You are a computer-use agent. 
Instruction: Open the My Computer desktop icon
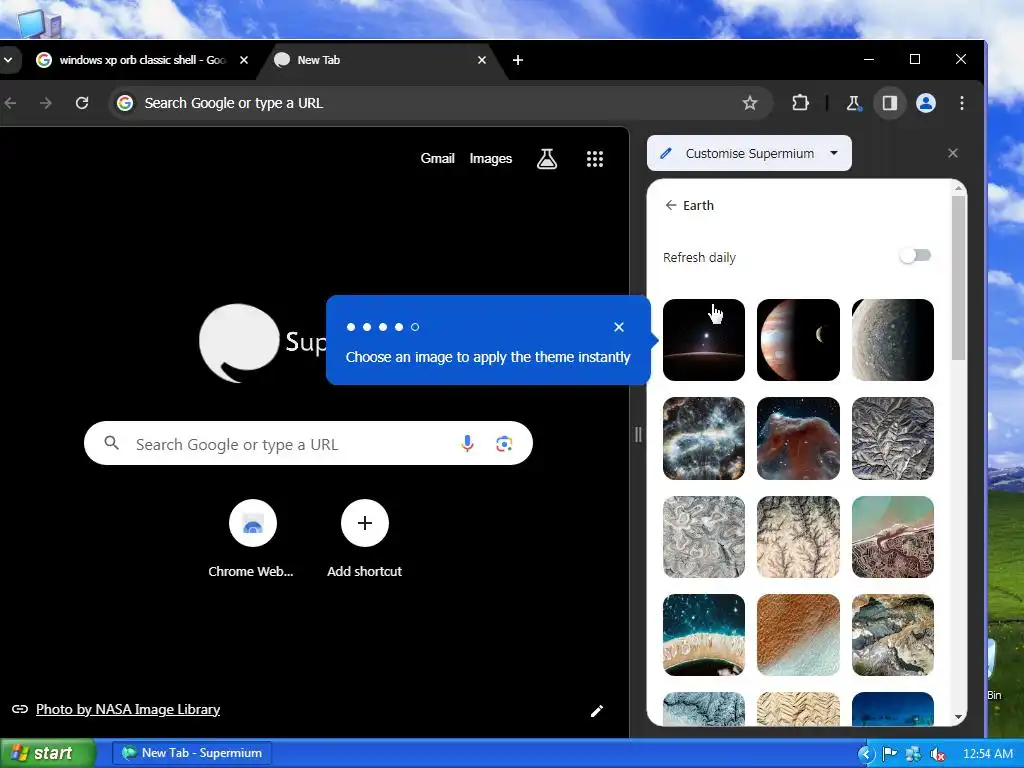[x=39, y=24]
